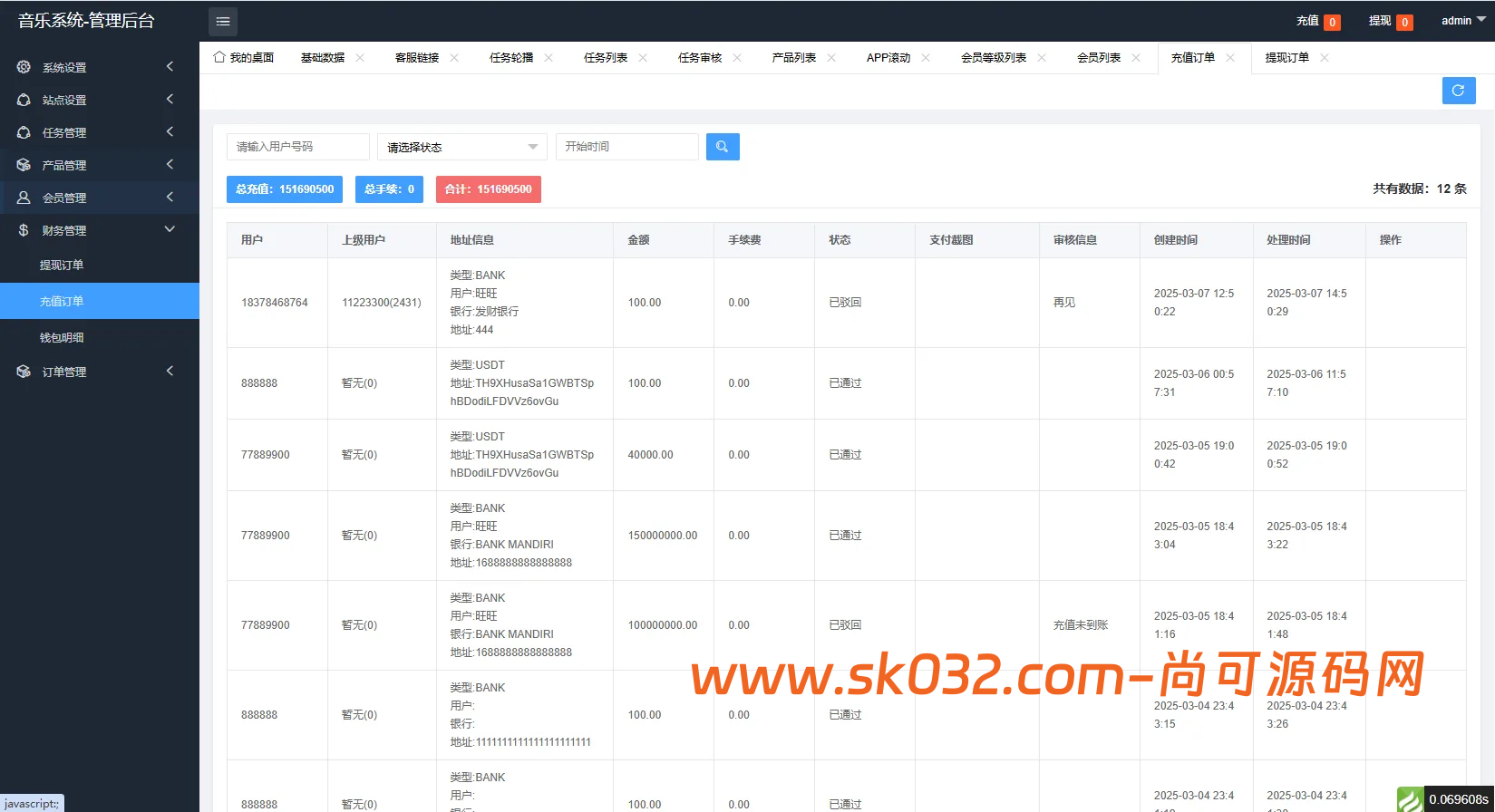
Task: Expand 订单管理 menu chevron
Action: (170, 371)
